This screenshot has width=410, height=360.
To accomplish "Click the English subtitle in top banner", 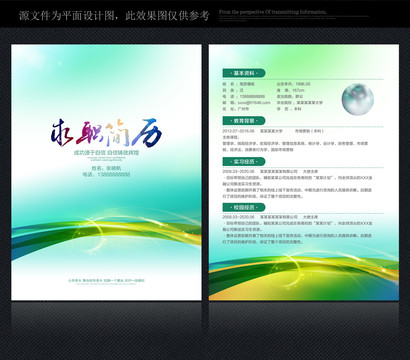I will [x=273, y=12].
